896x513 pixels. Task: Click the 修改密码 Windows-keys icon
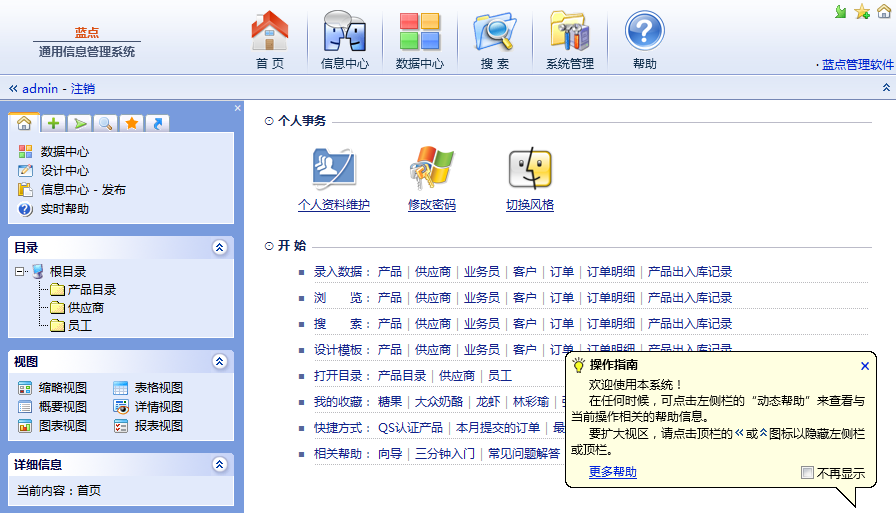click(431, 168)
